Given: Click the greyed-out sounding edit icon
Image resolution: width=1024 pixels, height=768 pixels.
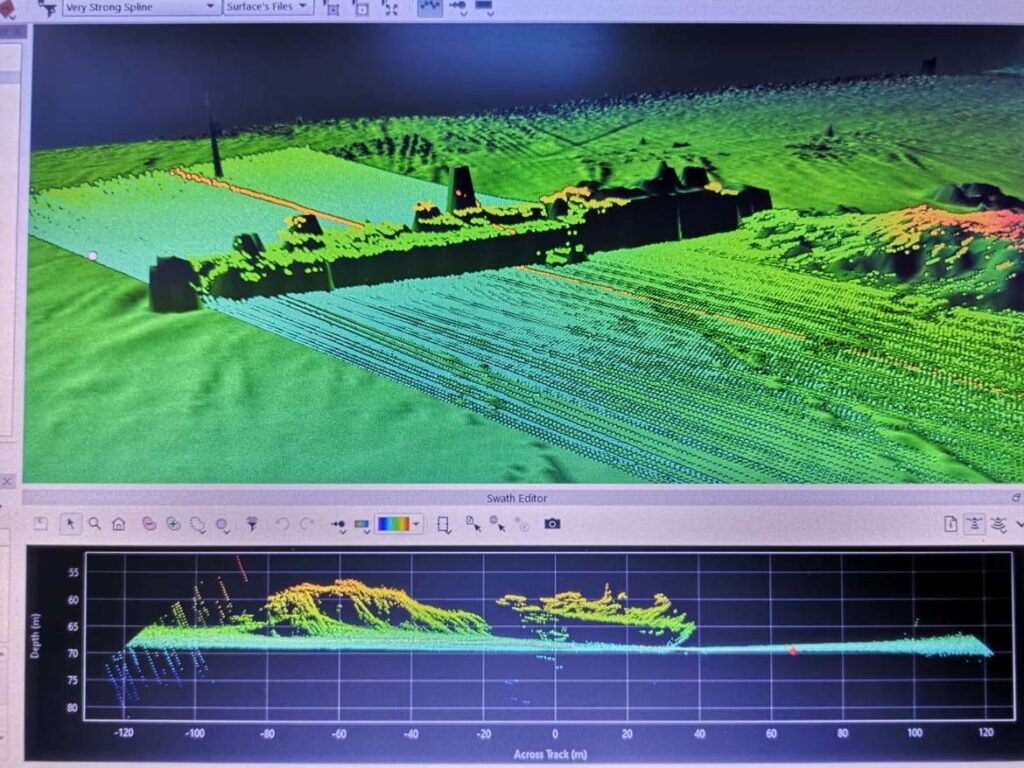Looking at the screenshot, I should [x=522, y=524].
